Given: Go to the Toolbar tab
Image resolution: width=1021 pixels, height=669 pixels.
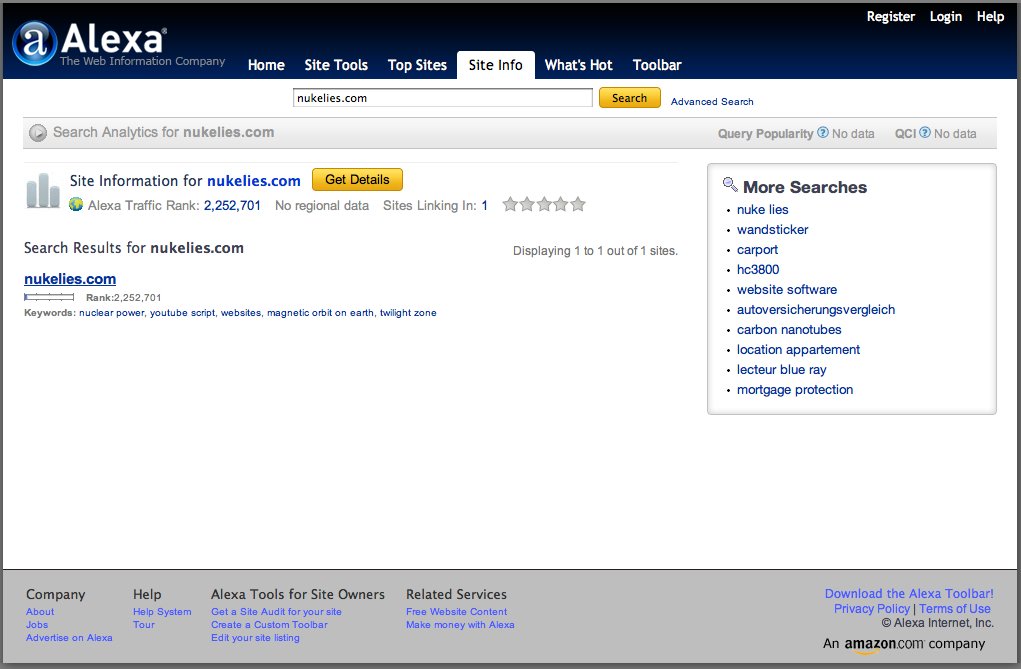Looking at the screenshot, I should (657, 65).
